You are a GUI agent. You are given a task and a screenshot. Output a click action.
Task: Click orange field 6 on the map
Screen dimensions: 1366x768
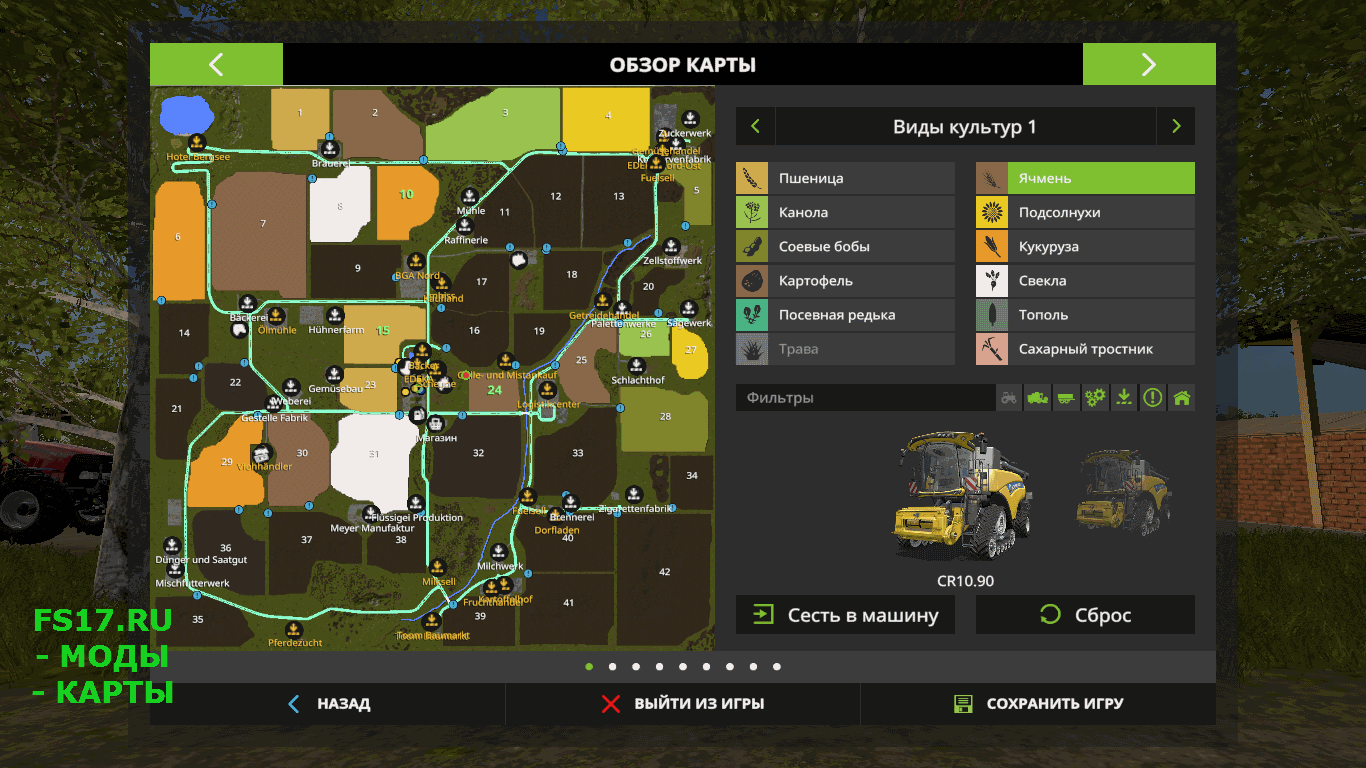click(x=179, y=240)
